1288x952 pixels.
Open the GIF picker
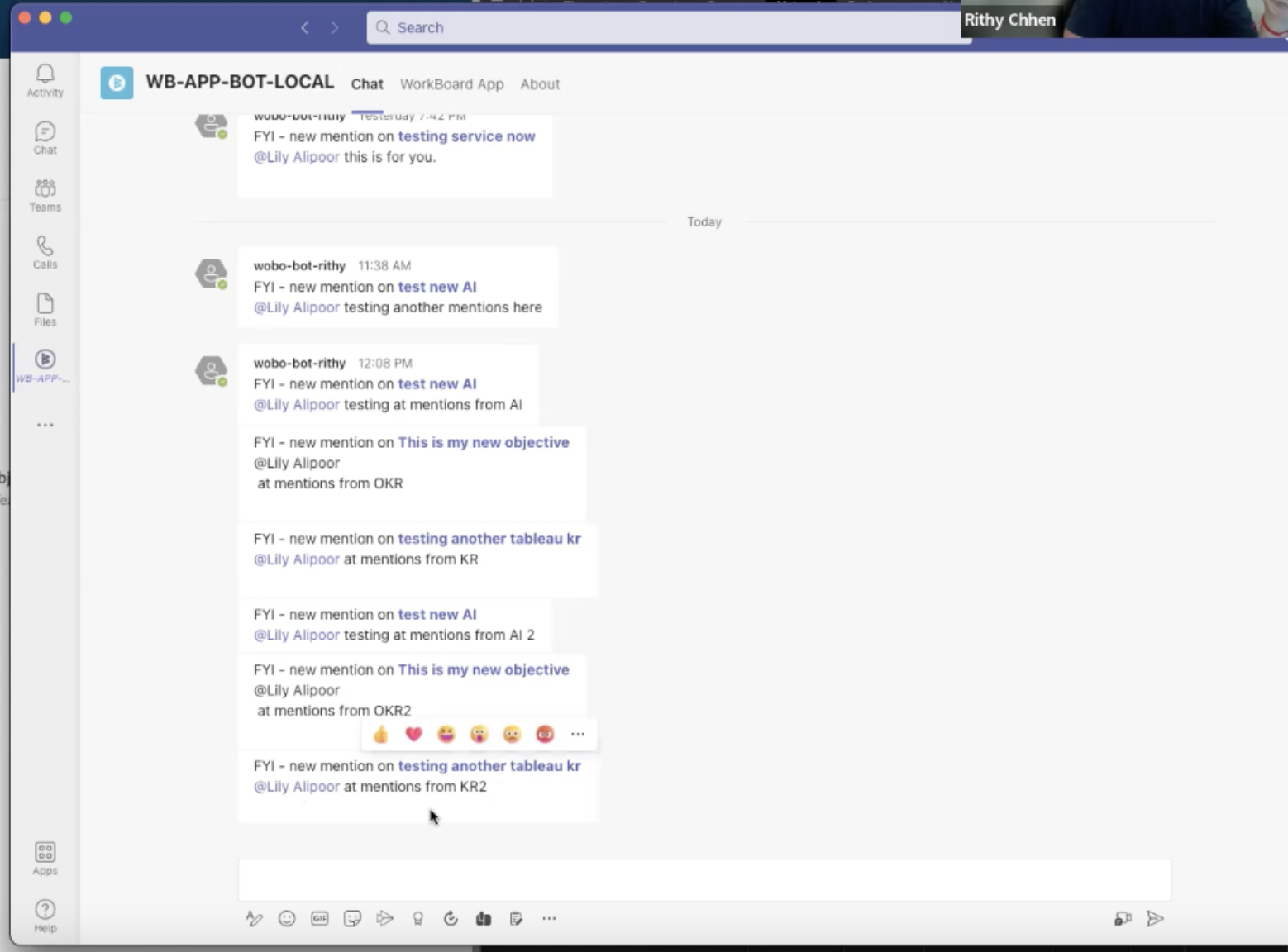pyautogui.click(x=319, y=918)
